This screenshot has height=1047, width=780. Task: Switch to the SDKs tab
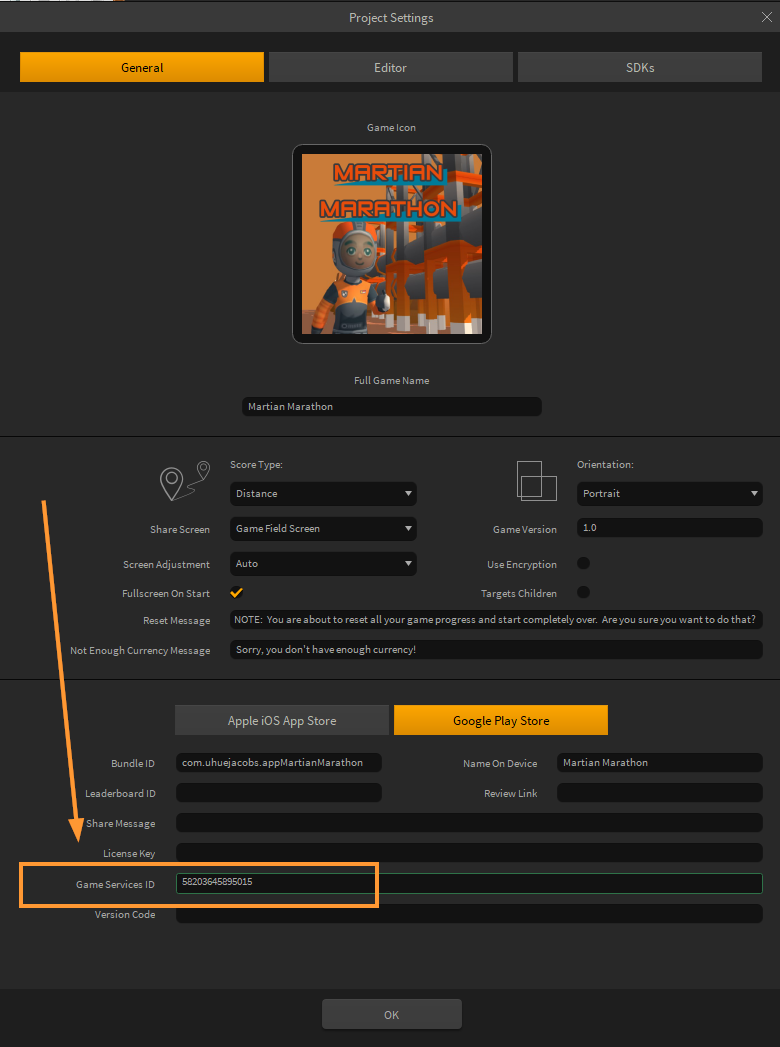[x=639, y=68]
